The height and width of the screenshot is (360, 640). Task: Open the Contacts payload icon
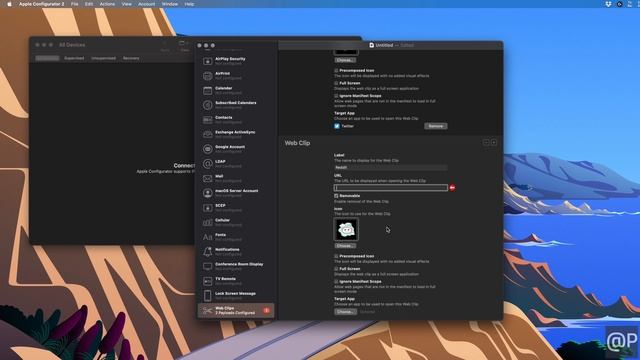pos(207,120)
